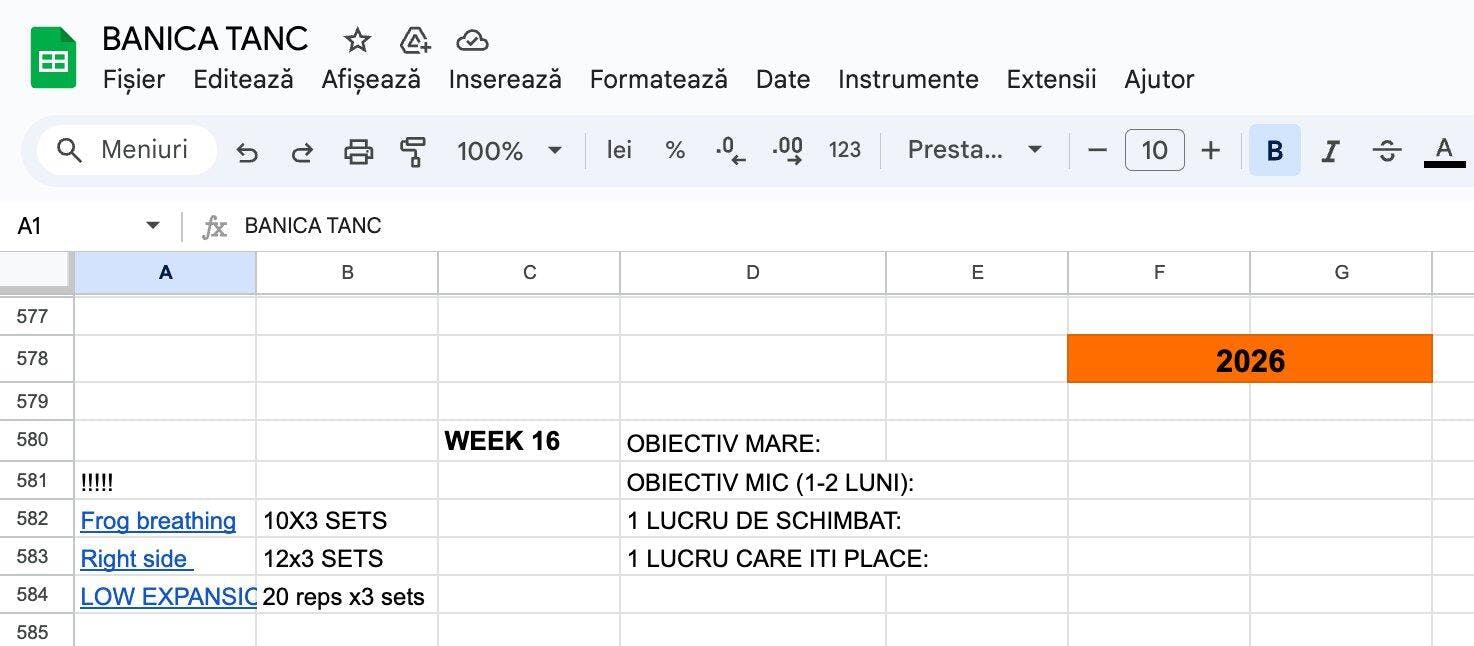Toggle italic formatting

click(1330, 151)
